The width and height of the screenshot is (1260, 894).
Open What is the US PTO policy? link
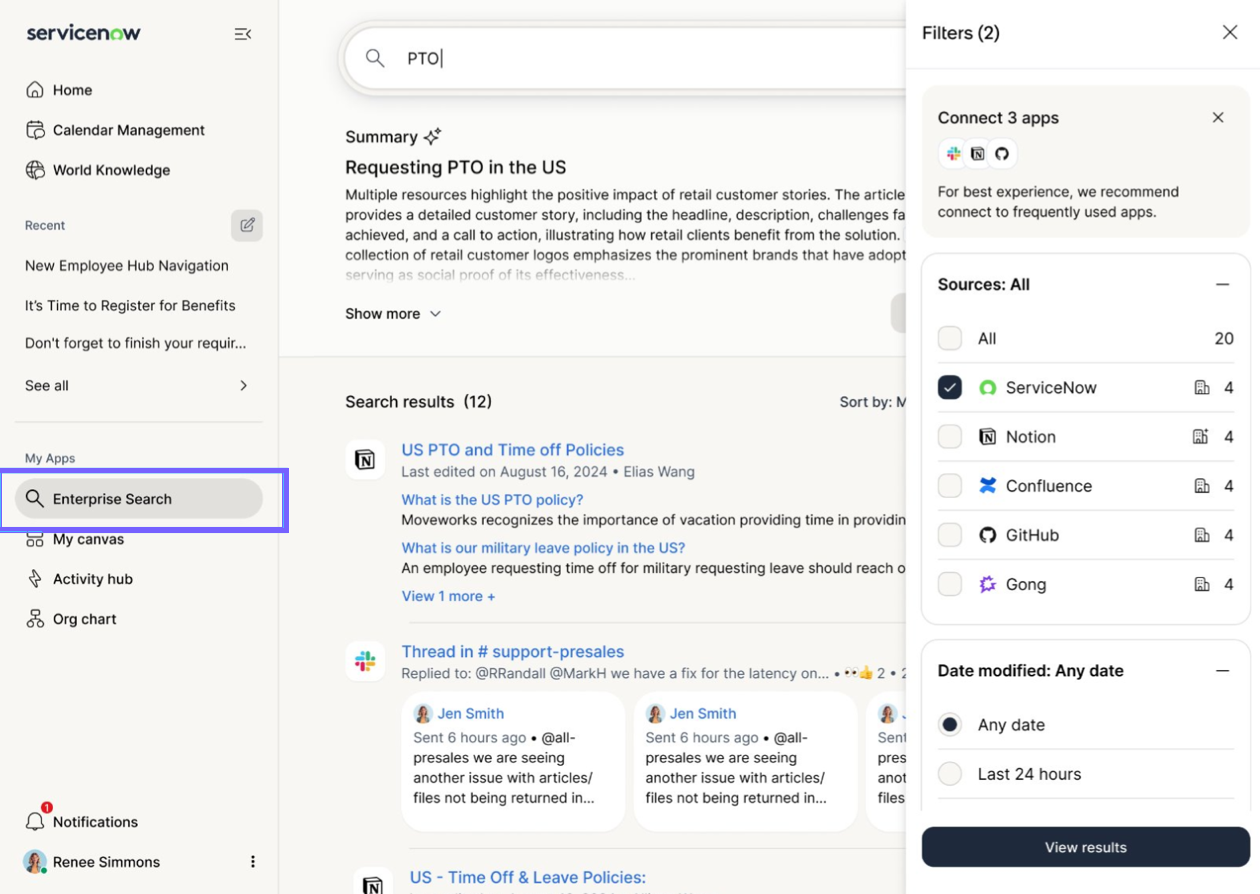pyautogui.click(x=492, y=500)
